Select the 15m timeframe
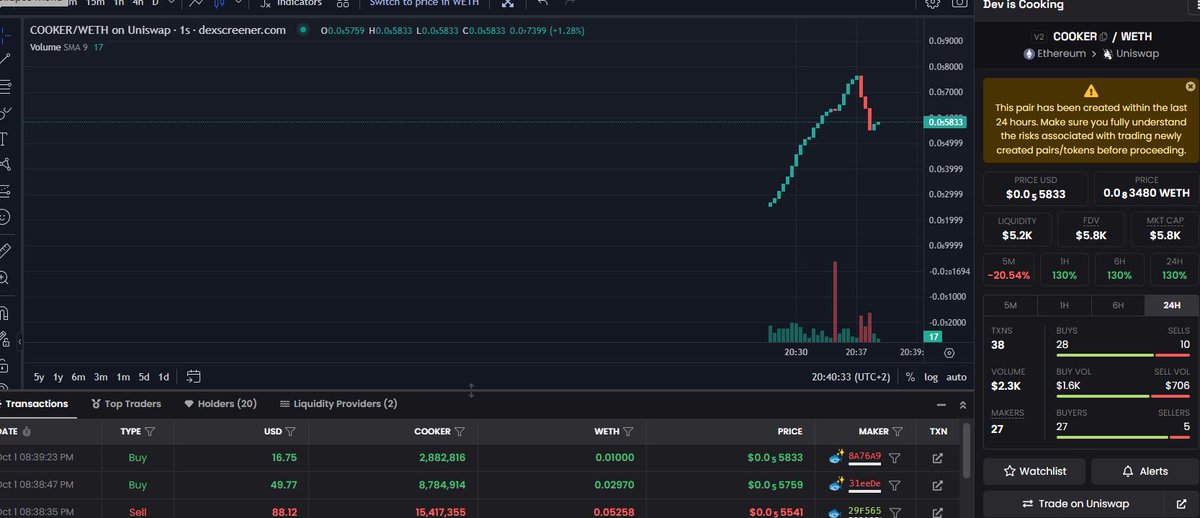Screen dimensions: 1200x518 (x=95, y=4)
